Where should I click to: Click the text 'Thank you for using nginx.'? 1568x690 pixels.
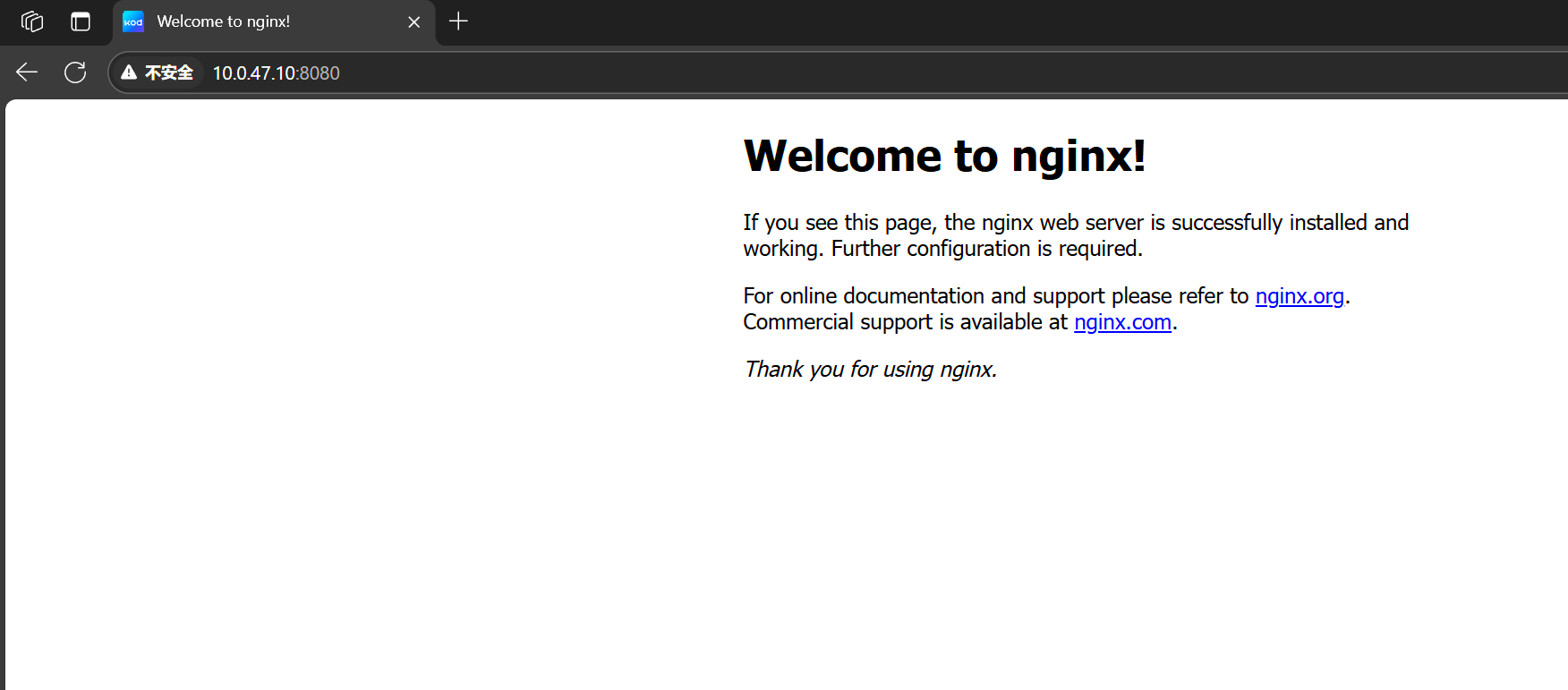(x=871, y=370)
